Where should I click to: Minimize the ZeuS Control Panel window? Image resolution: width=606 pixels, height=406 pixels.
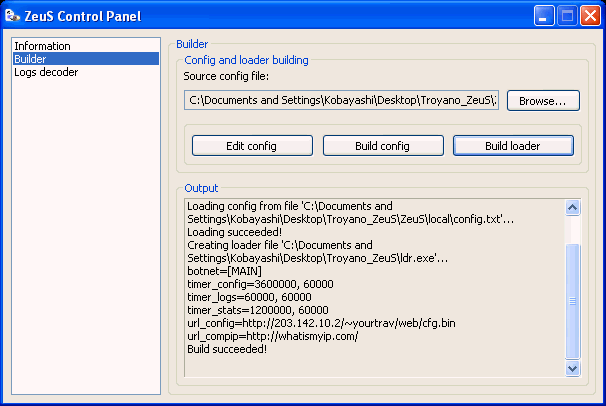click(544, 16)
